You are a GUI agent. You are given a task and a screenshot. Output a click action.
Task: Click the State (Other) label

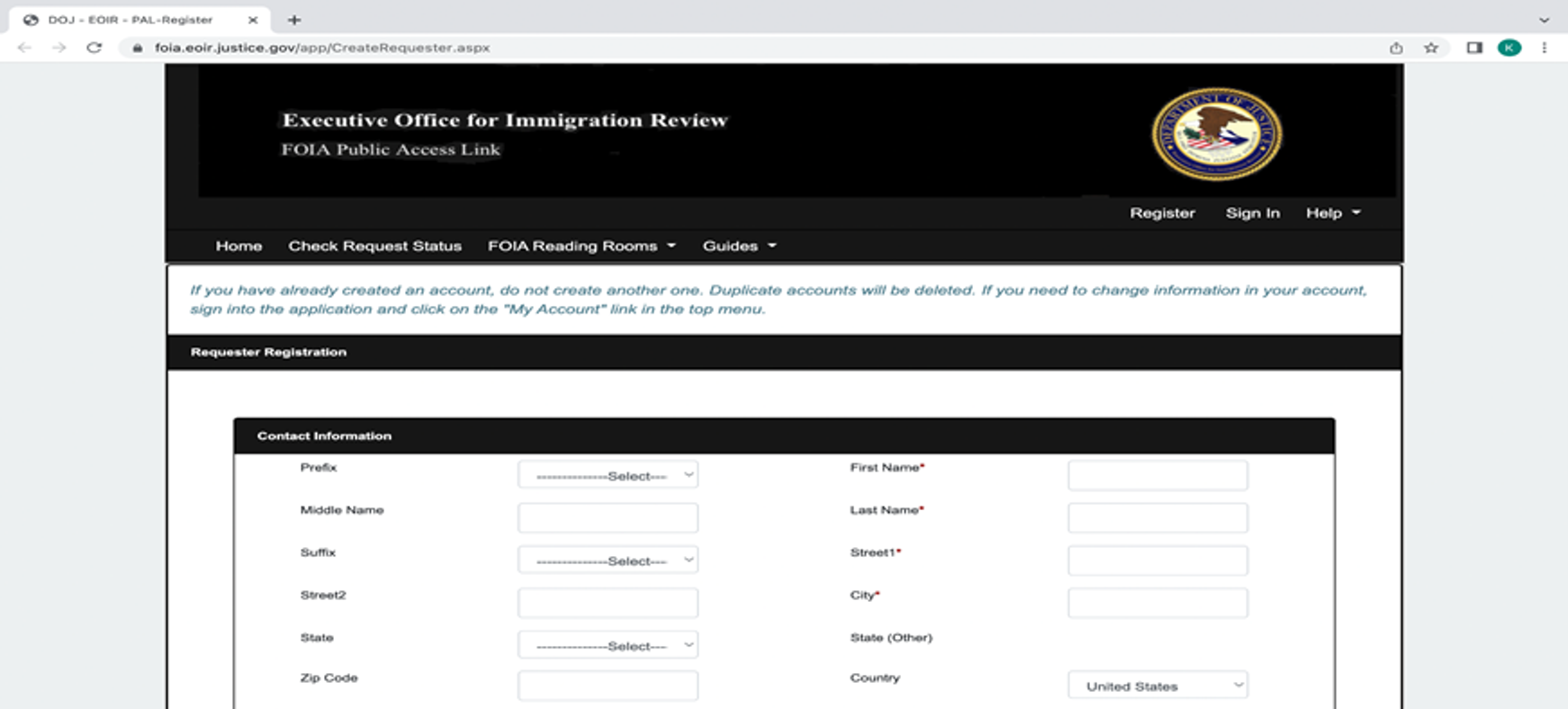coord(891,638)
